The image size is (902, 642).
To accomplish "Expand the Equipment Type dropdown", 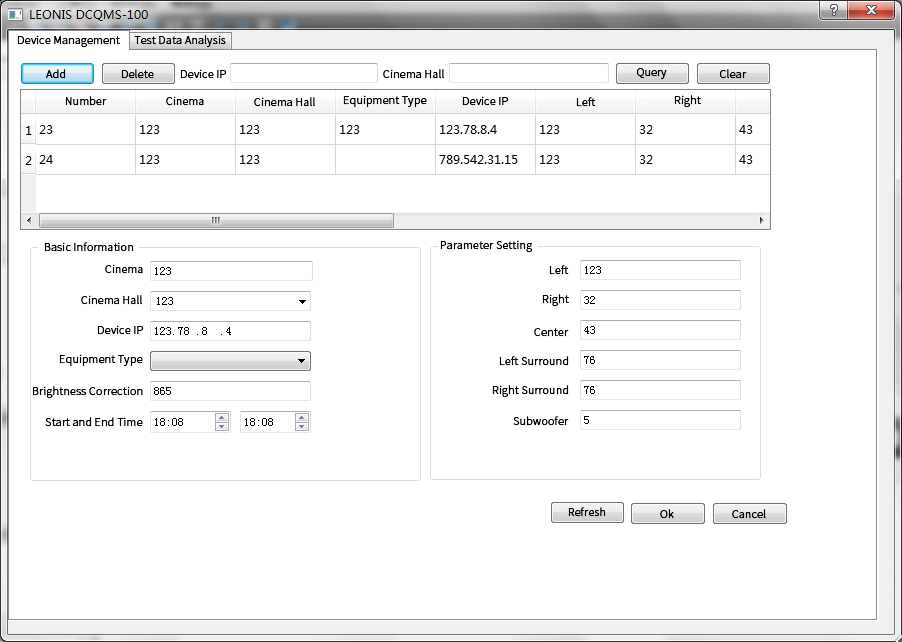I will point(301,361).
